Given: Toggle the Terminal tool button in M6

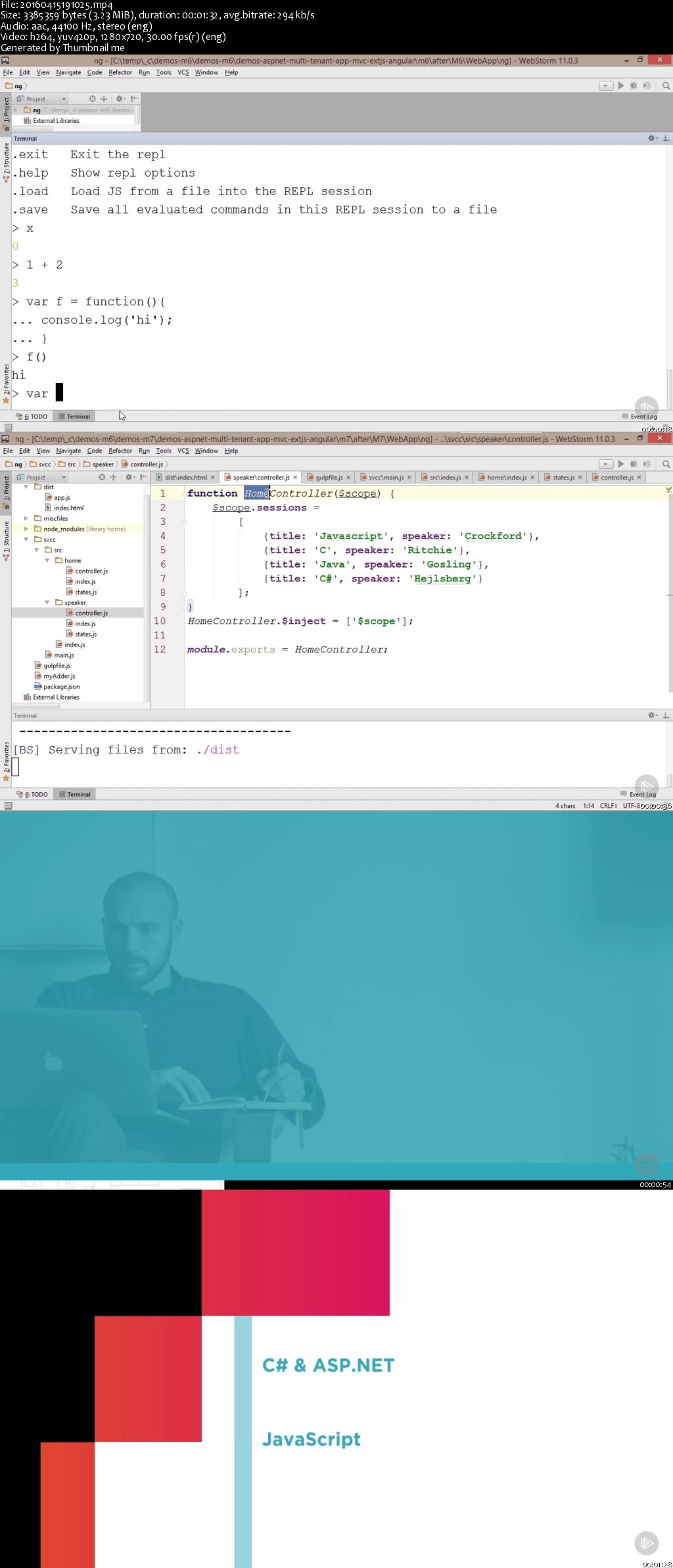Looking at the screenshot, I should (x=74, y=416).
